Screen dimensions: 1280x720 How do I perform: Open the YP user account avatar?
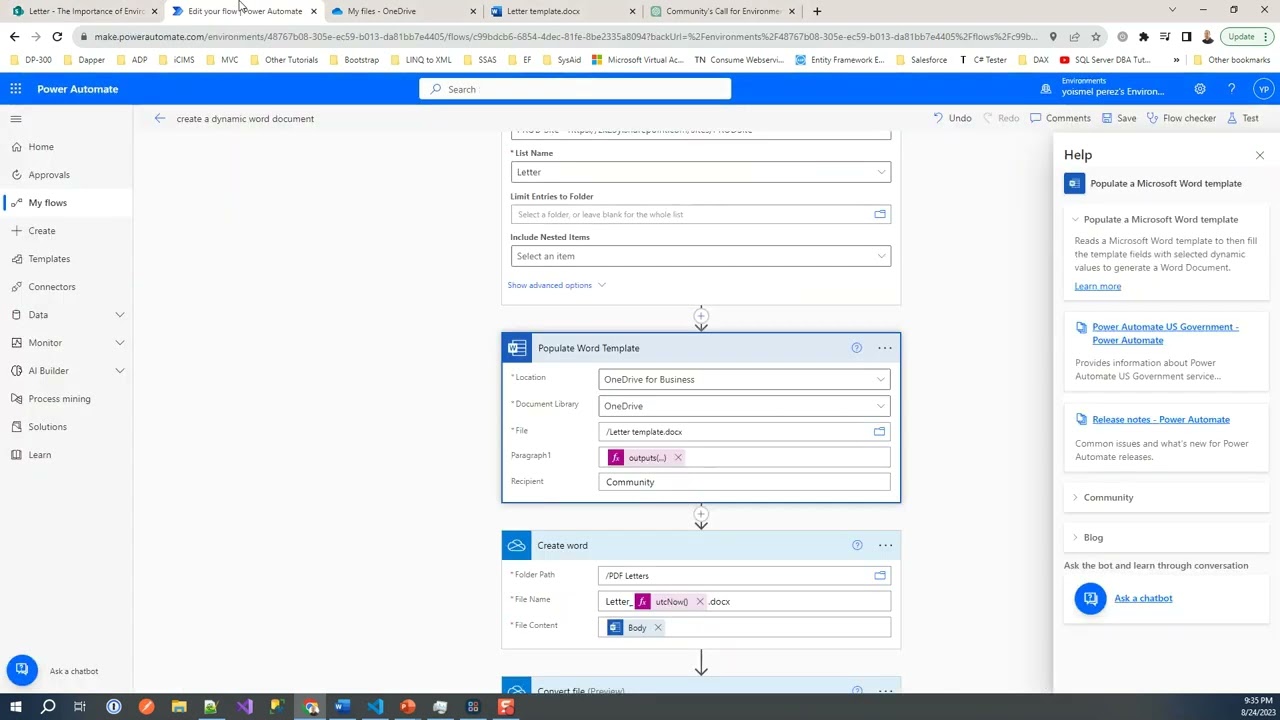1264,89
